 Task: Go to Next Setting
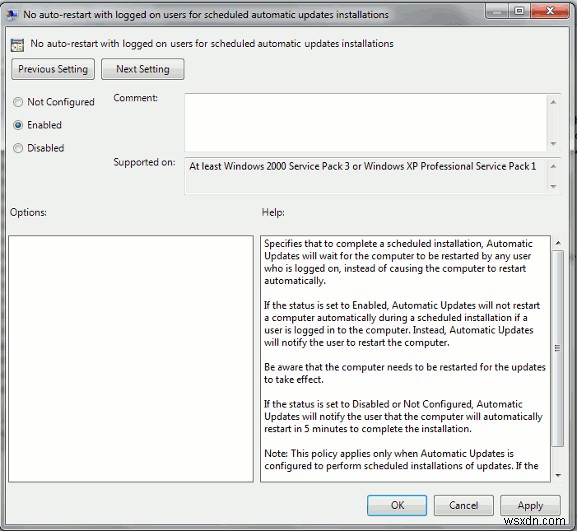[143, 69]
